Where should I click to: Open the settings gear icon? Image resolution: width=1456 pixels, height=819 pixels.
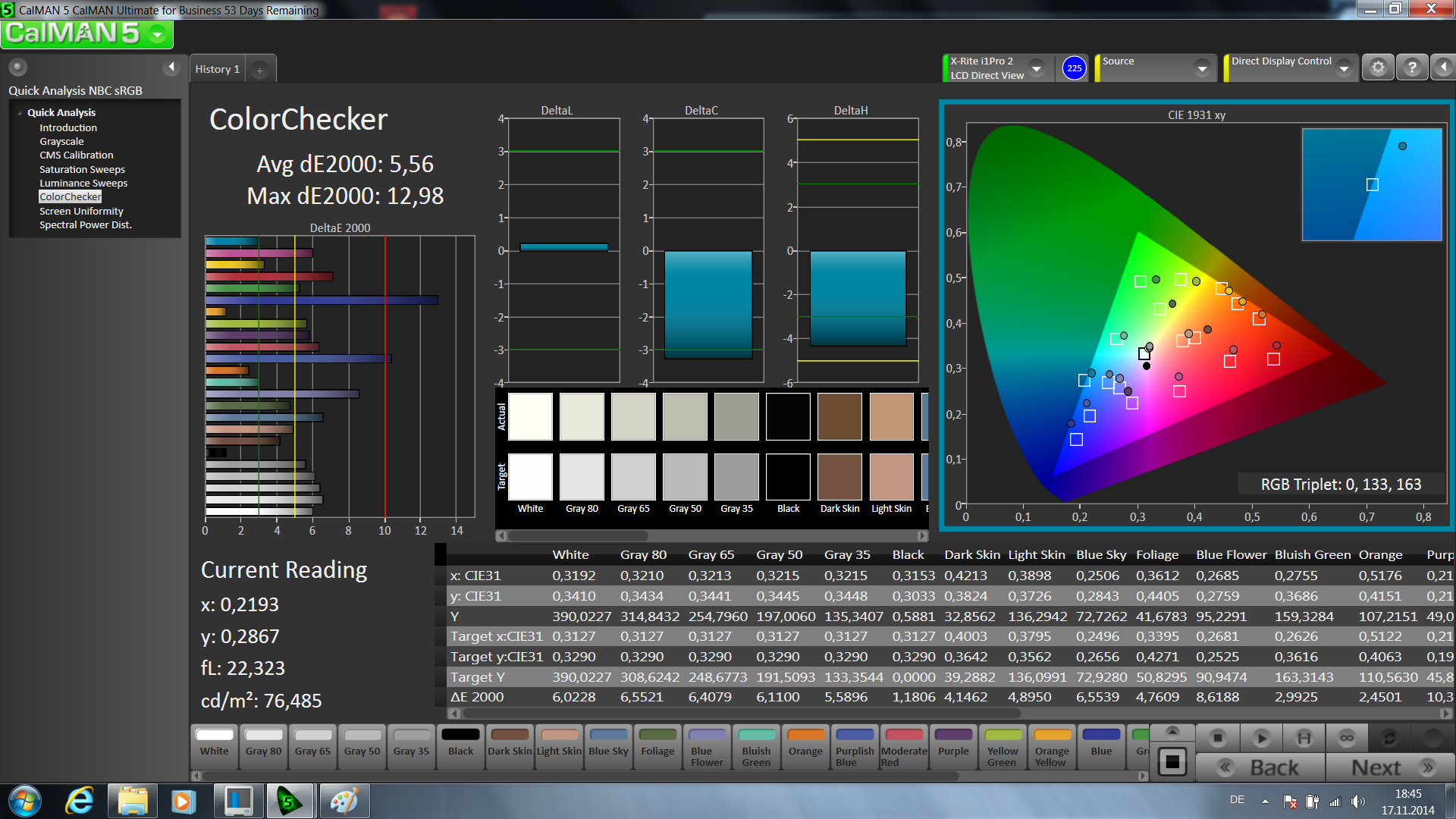coord(1378,67)
